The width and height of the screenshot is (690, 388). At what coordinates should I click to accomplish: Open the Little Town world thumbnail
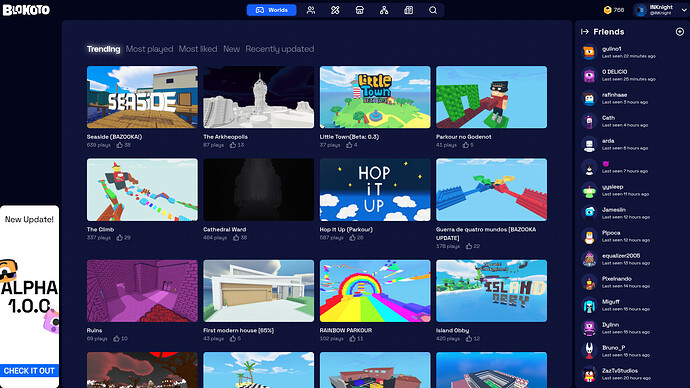coord(375,97)
